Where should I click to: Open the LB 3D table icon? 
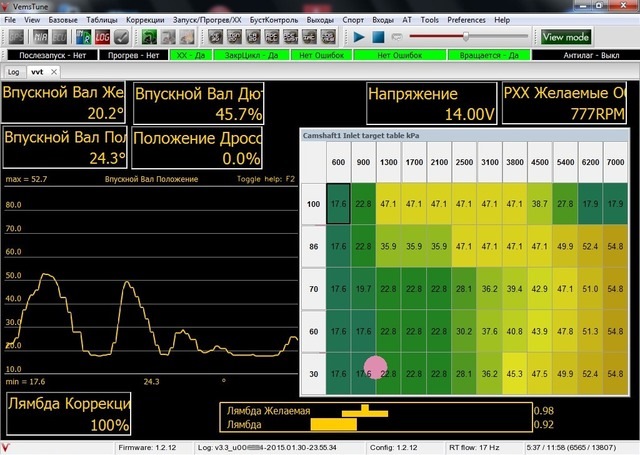pos(253,37)
